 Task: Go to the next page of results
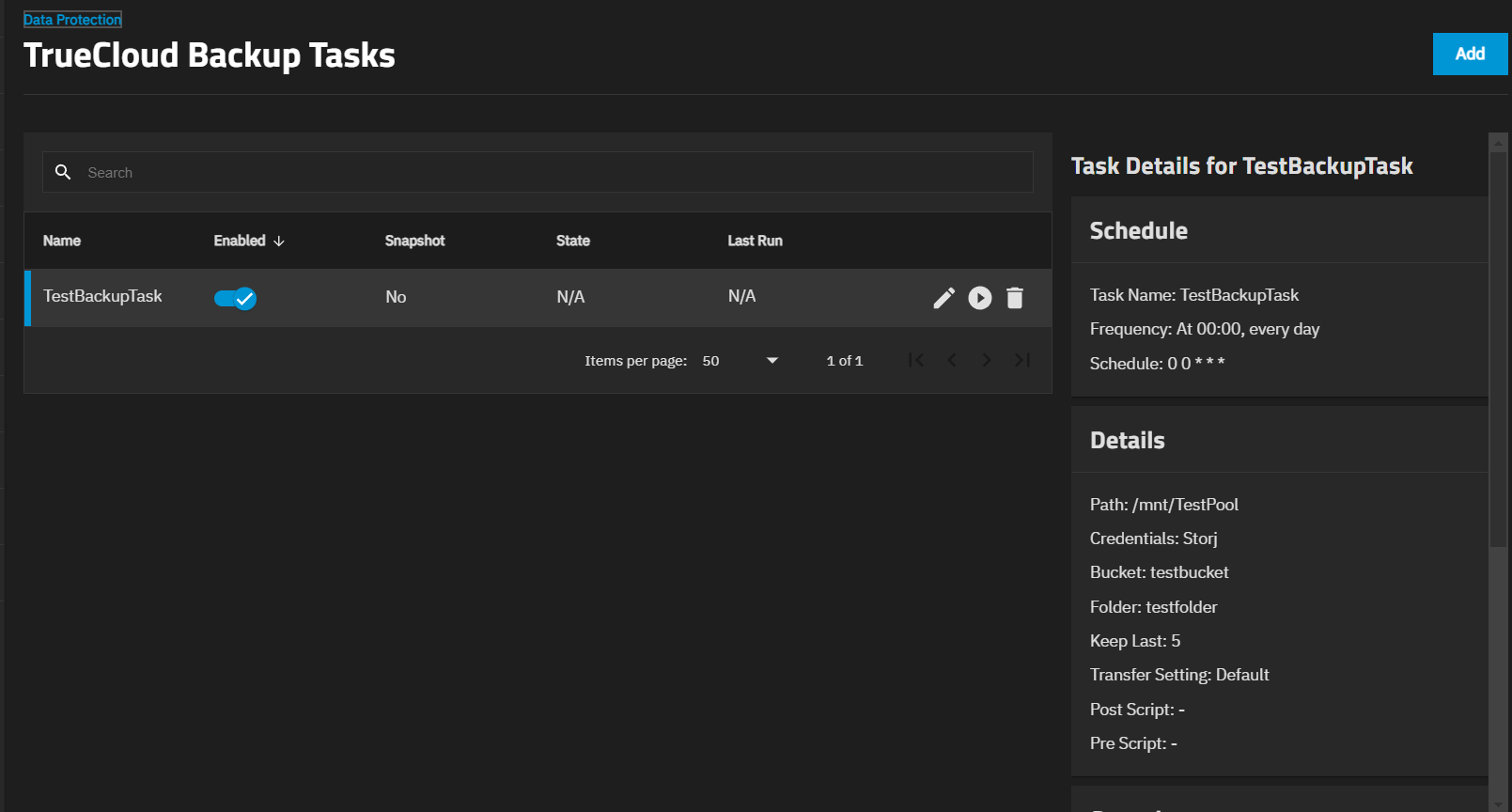click(987, 360)
